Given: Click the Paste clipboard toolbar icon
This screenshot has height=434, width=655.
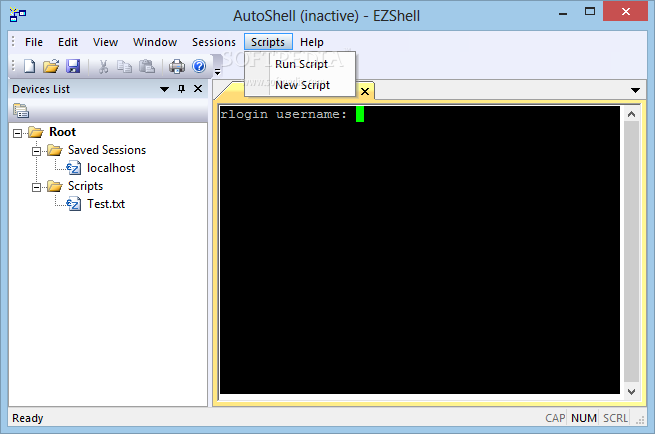Looking at the screenshot, I should point(147,66).
